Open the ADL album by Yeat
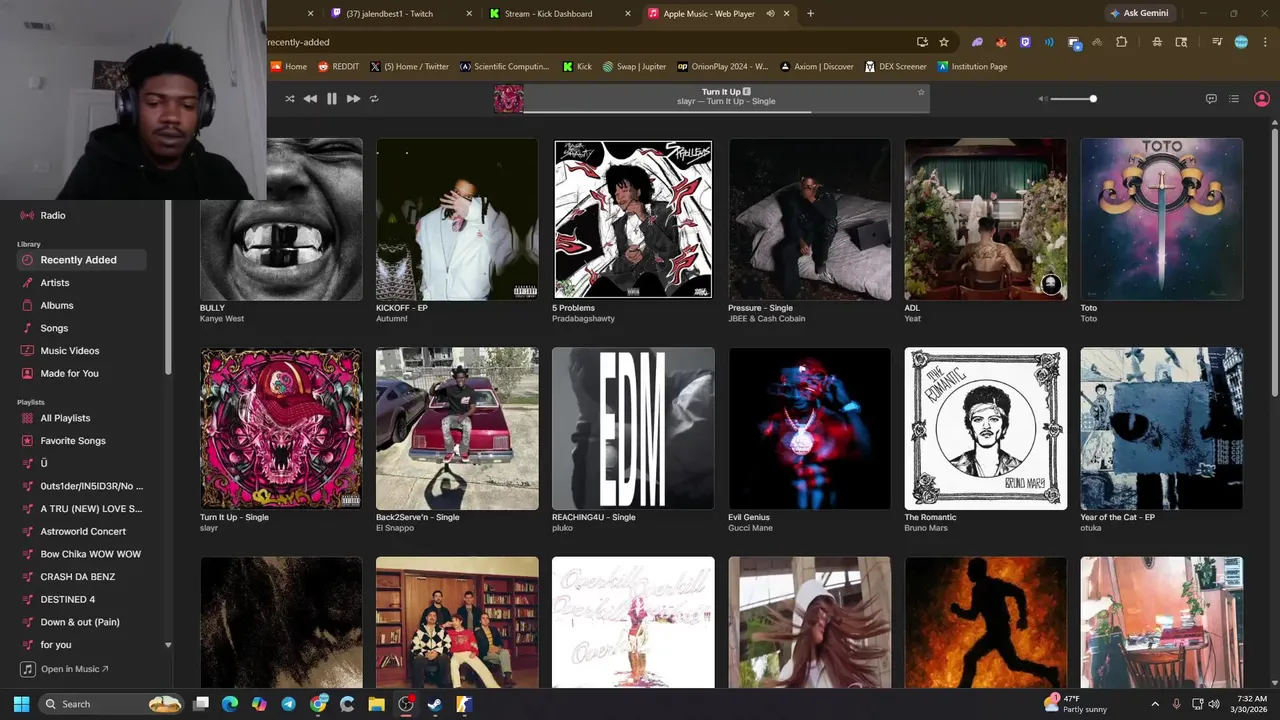 [986, 219]
